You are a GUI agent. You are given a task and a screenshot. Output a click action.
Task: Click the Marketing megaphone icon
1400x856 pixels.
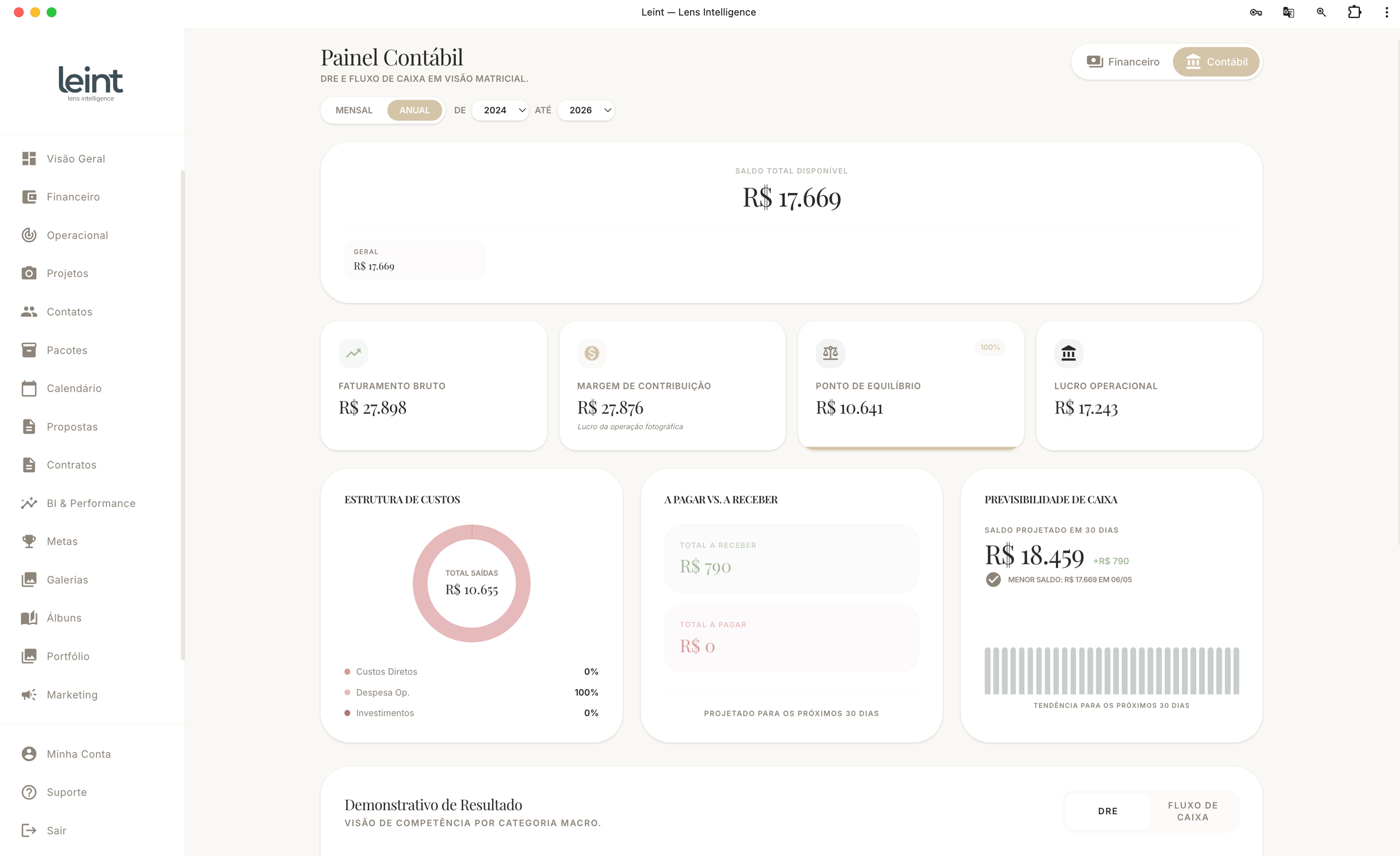click(29, 695)
